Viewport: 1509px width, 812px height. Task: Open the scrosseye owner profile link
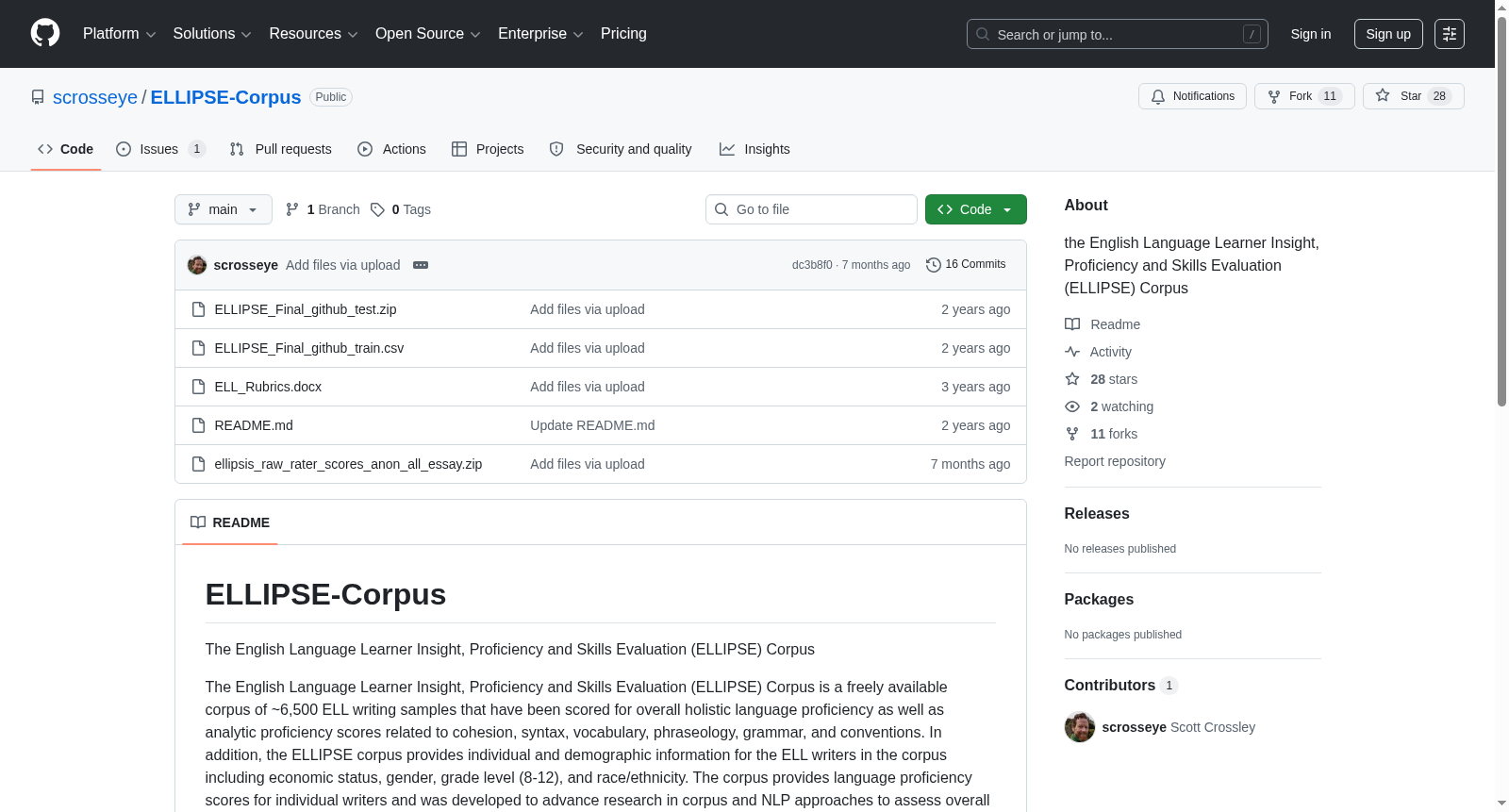click(95, 97)
